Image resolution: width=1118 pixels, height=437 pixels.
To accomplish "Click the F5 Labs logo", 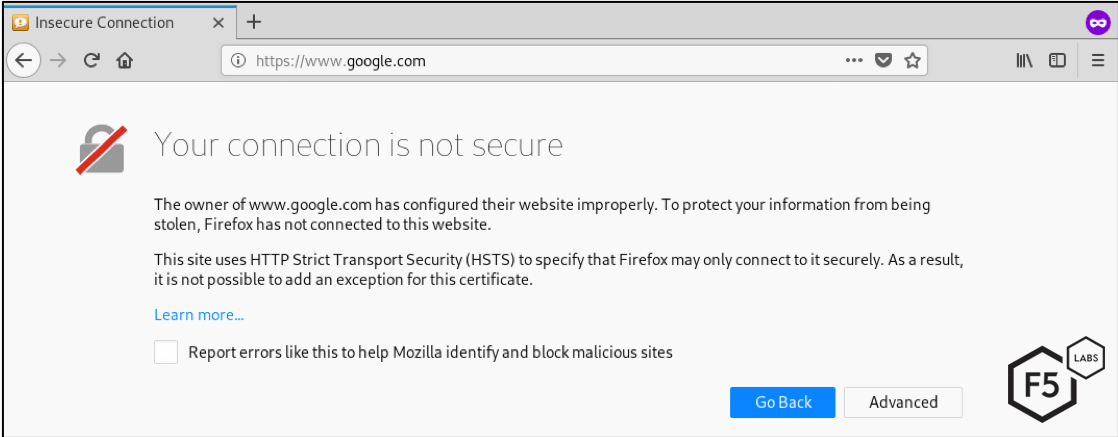I will click(x=1050, y=380).
